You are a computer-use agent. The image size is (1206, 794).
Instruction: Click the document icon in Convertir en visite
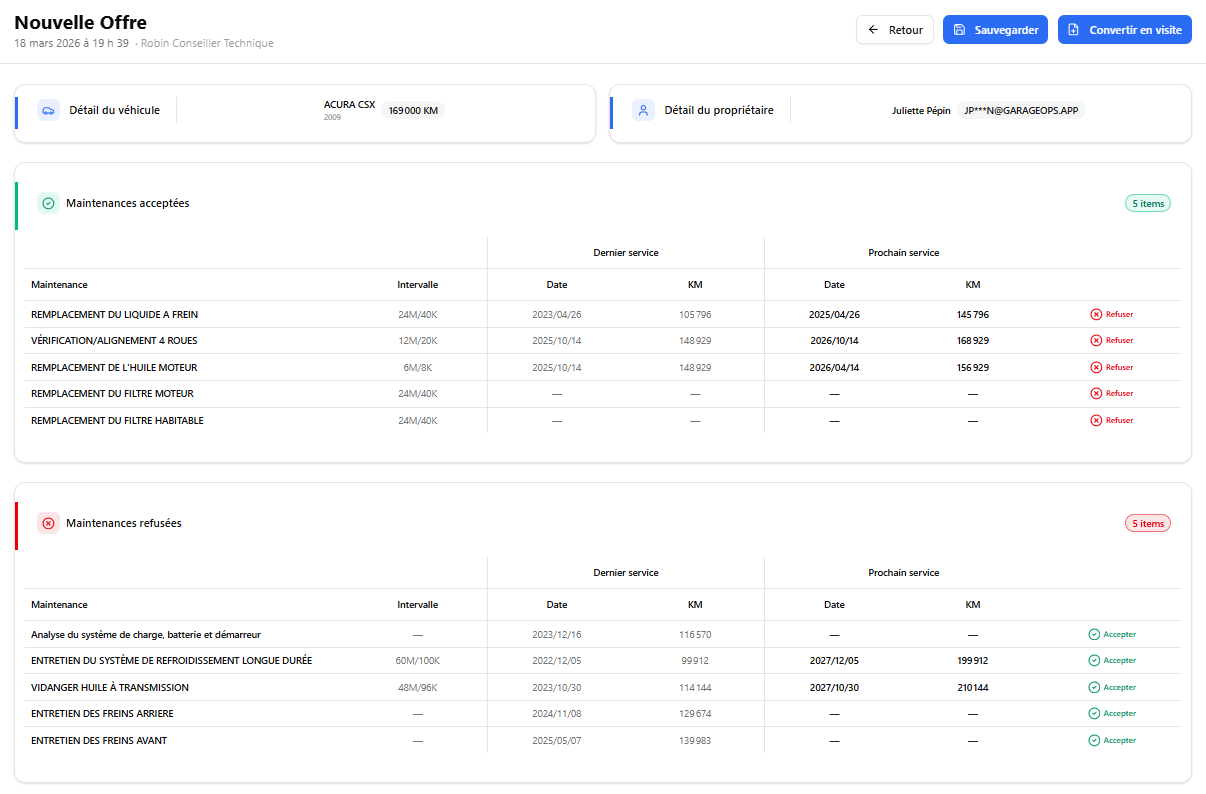1074,30
